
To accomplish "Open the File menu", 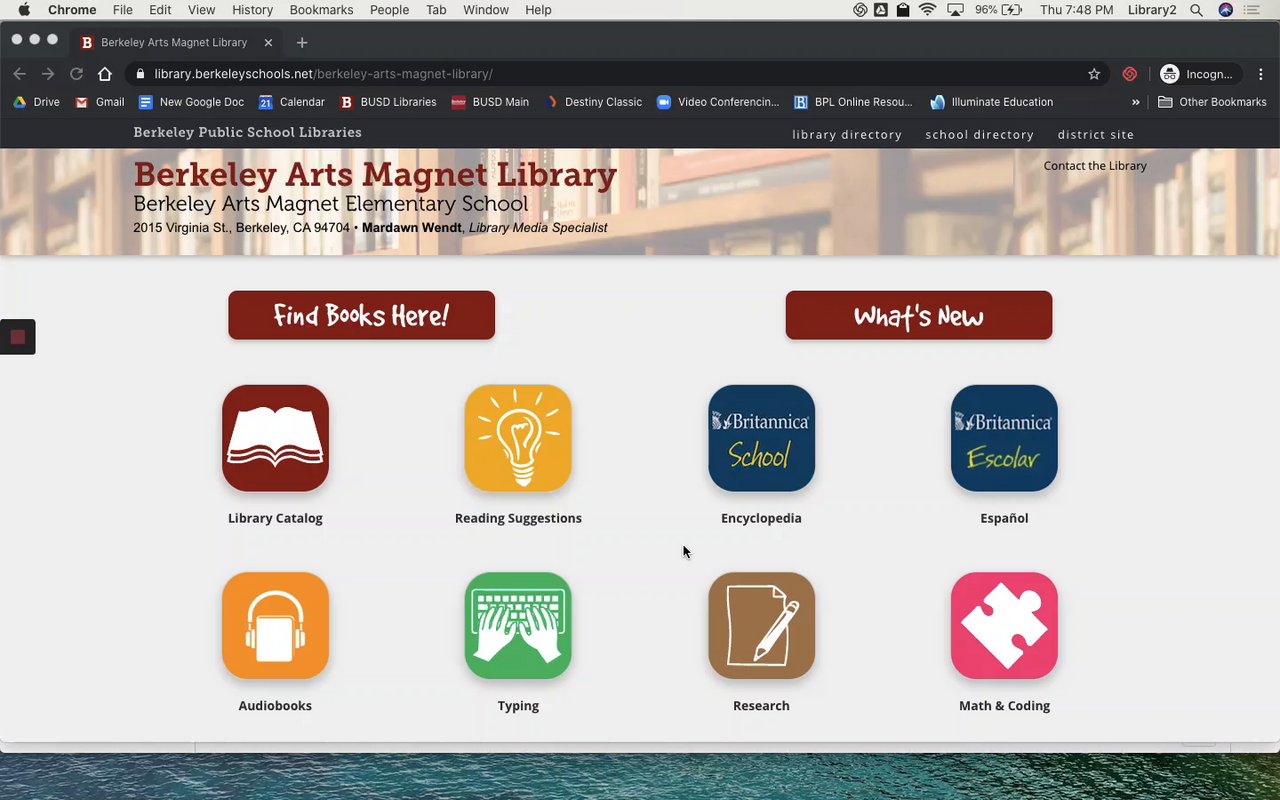I will (x=123, y=10).
